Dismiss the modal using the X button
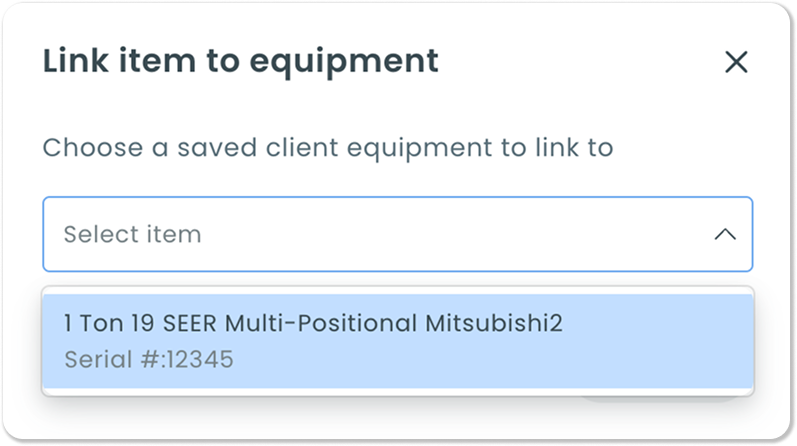797x446 pixels. pos(736,62)
